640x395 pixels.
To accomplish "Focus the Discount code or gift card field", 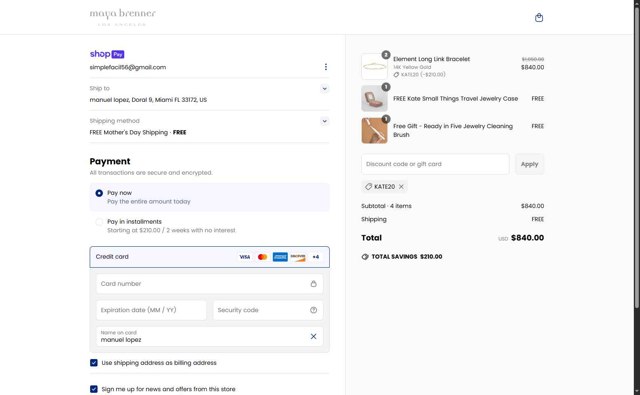I will pyautogui.click(x=435, y=164).
